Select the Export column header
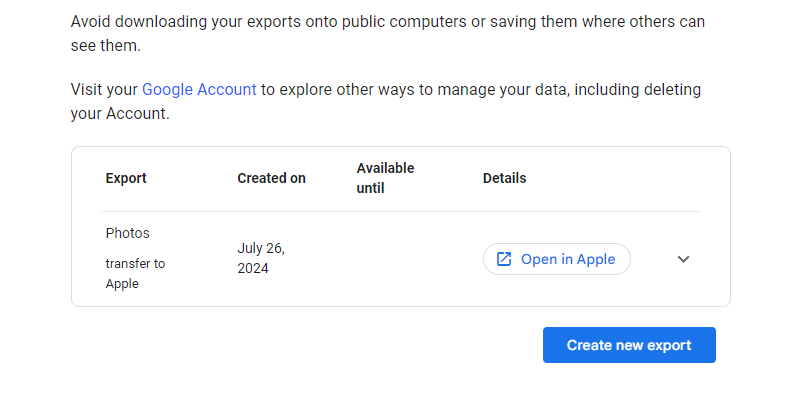793x400 pixels. [126, 178]
